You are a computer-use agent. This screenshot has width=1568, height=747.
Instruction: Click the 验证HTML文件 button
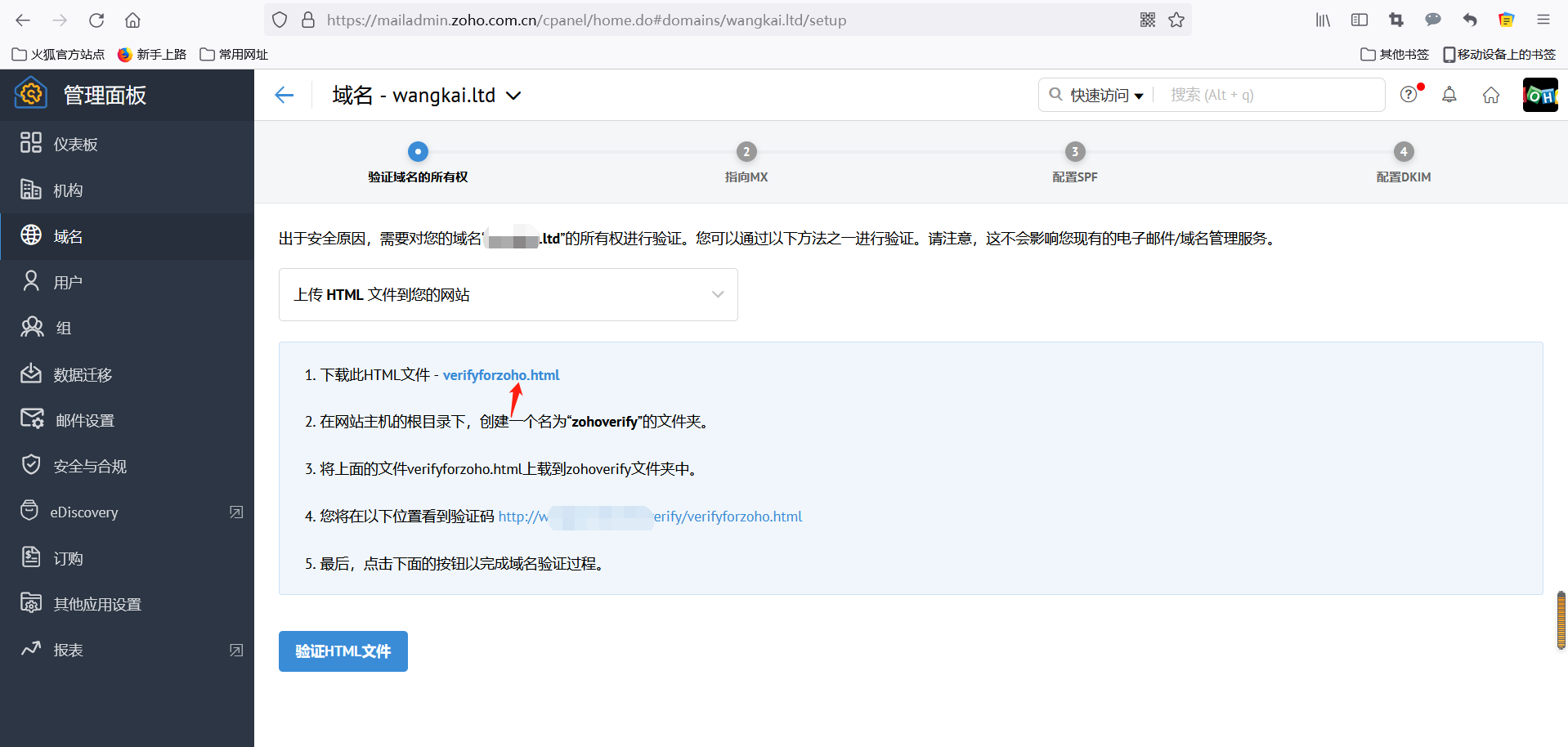coord(343,651)
